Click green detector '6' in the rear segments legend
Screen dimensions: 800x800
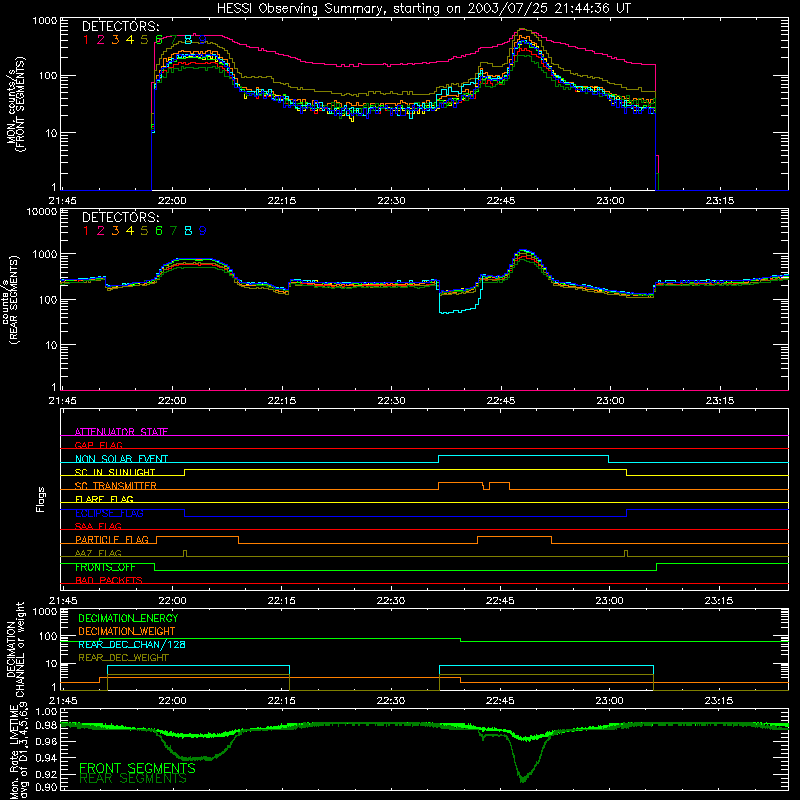click(159, 231)
